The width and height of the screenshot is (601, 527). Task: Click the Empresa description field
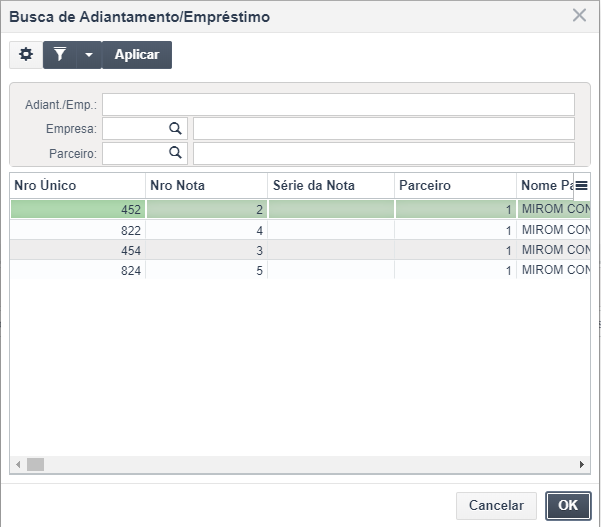[384, 129]
